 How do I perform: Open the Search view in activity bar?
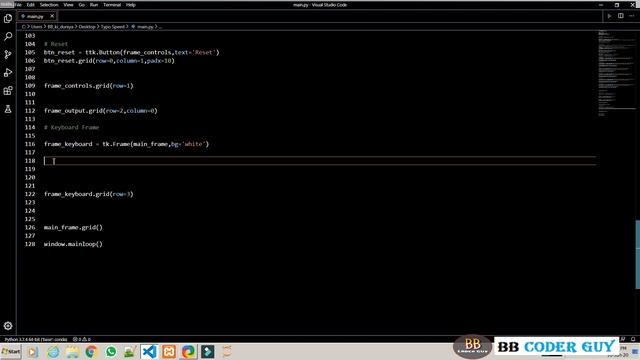pyautogui.click(x=8, y=36)
